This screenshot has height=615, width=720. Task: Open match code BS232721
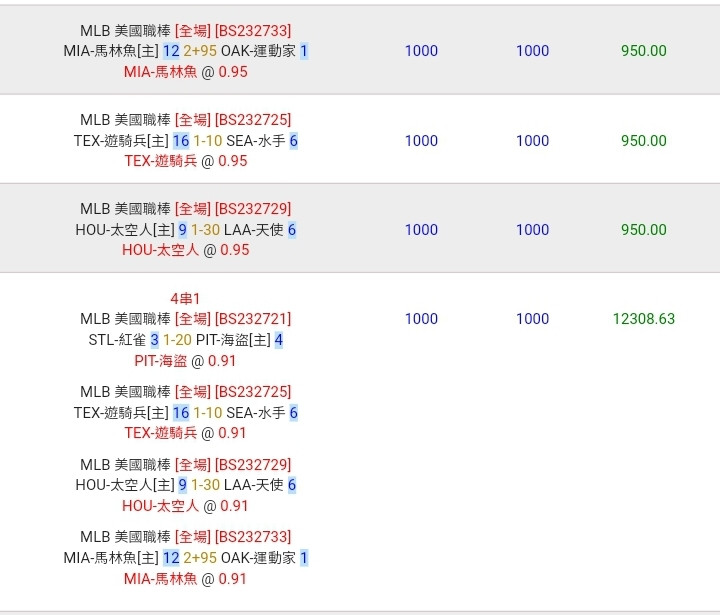(253, 319)
